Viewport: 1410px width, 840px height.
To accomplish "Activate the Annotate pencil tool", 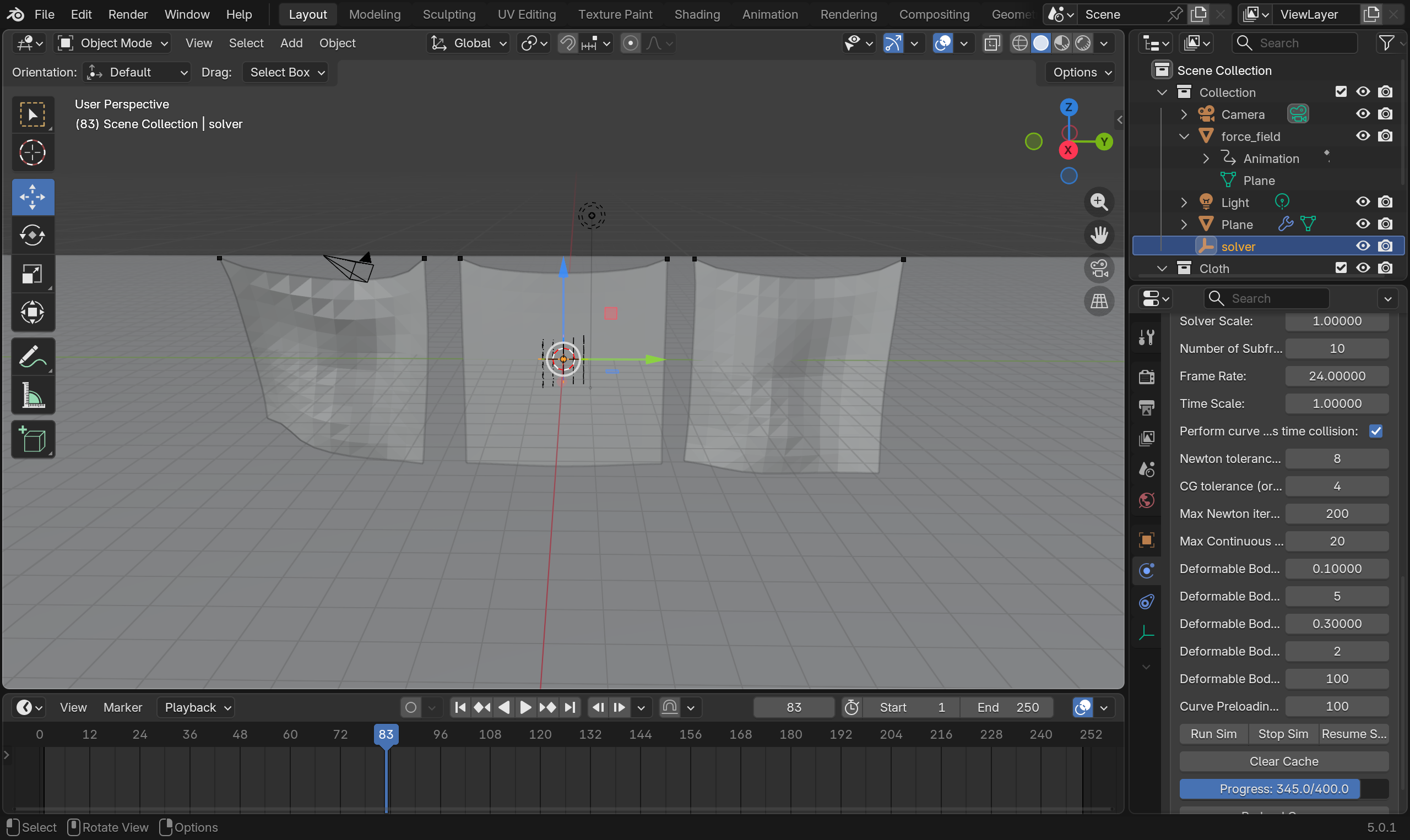I will pyautogui.click(x=32, y=357).
